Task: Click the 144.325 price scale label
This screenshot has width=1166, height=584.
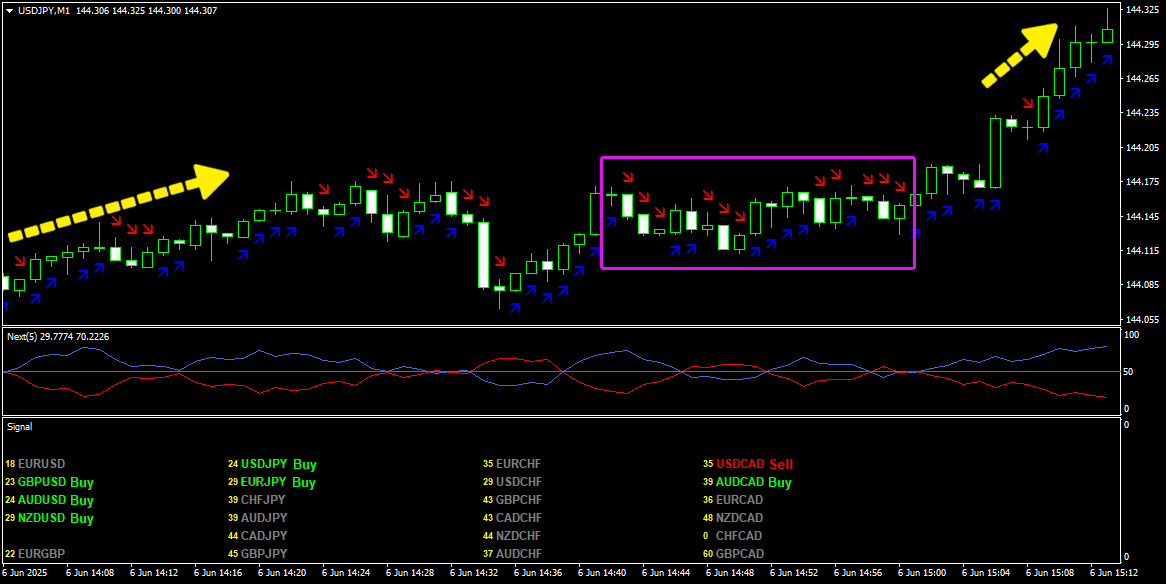Action: pos(1141,10)
